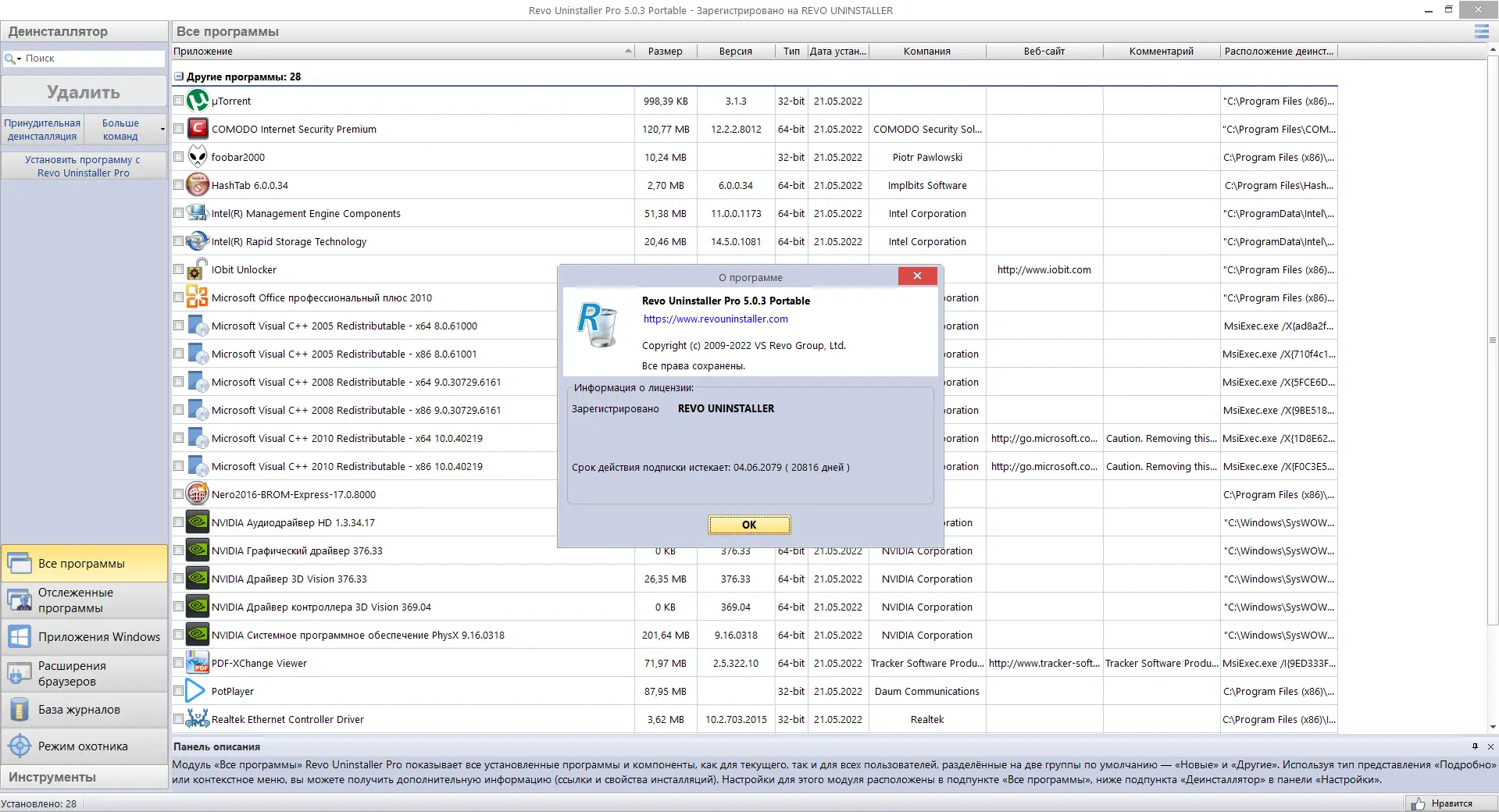
Task: Tick the PDF-XChange Viewer checkbox
Action: [x=179, y=663]
